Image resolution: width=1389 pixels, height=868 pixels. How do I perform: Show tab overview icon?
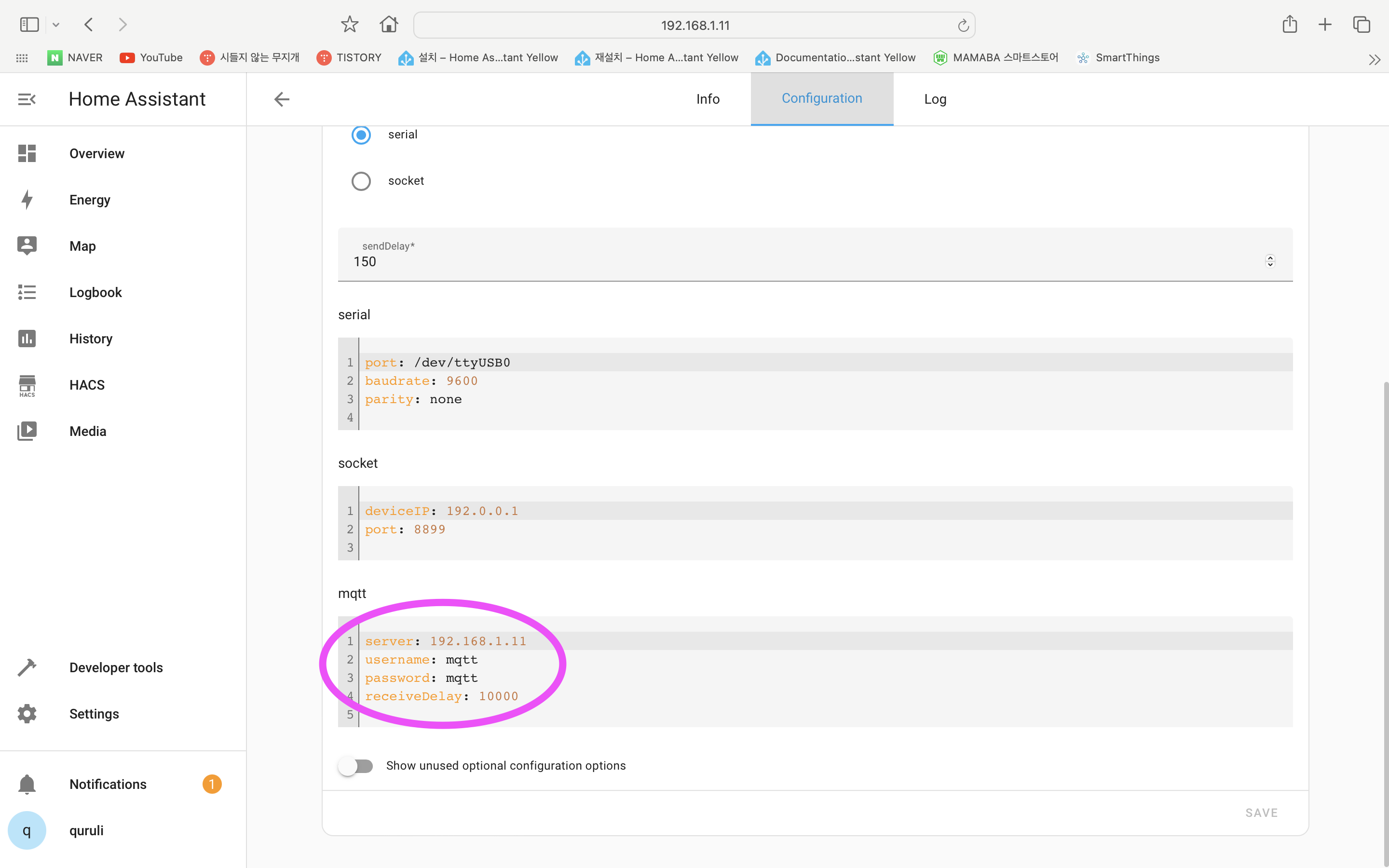1362,25
